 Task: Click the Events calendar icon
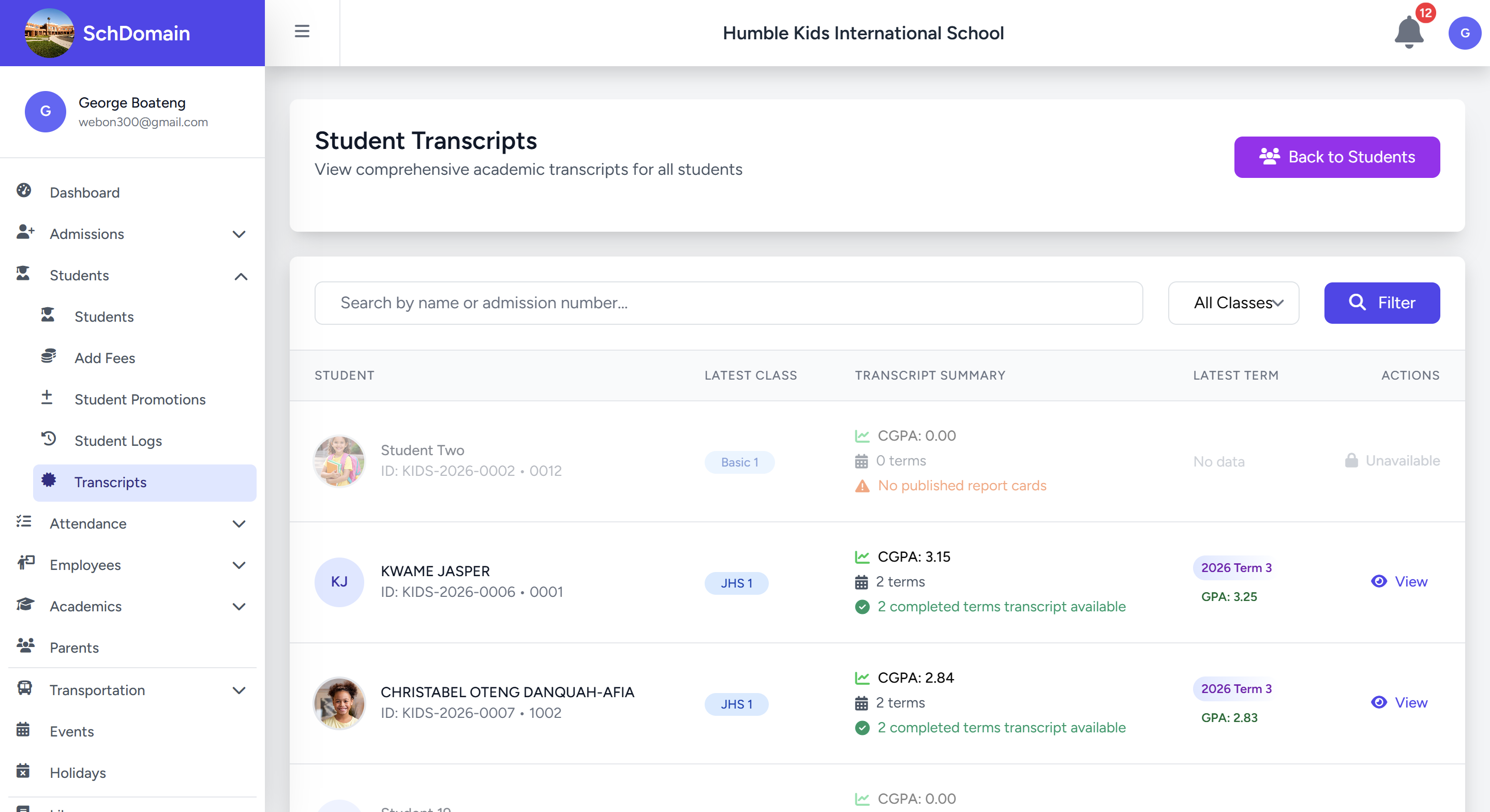[x=23, y=730]
